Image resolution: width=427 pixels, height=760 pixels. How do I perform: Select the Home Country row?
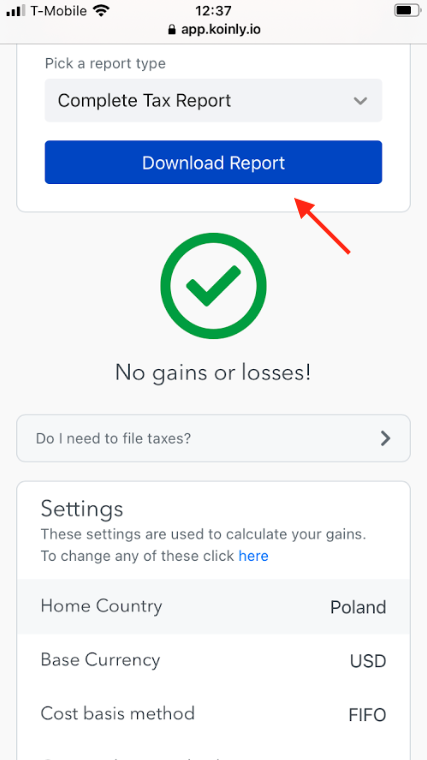coord(213,606)
